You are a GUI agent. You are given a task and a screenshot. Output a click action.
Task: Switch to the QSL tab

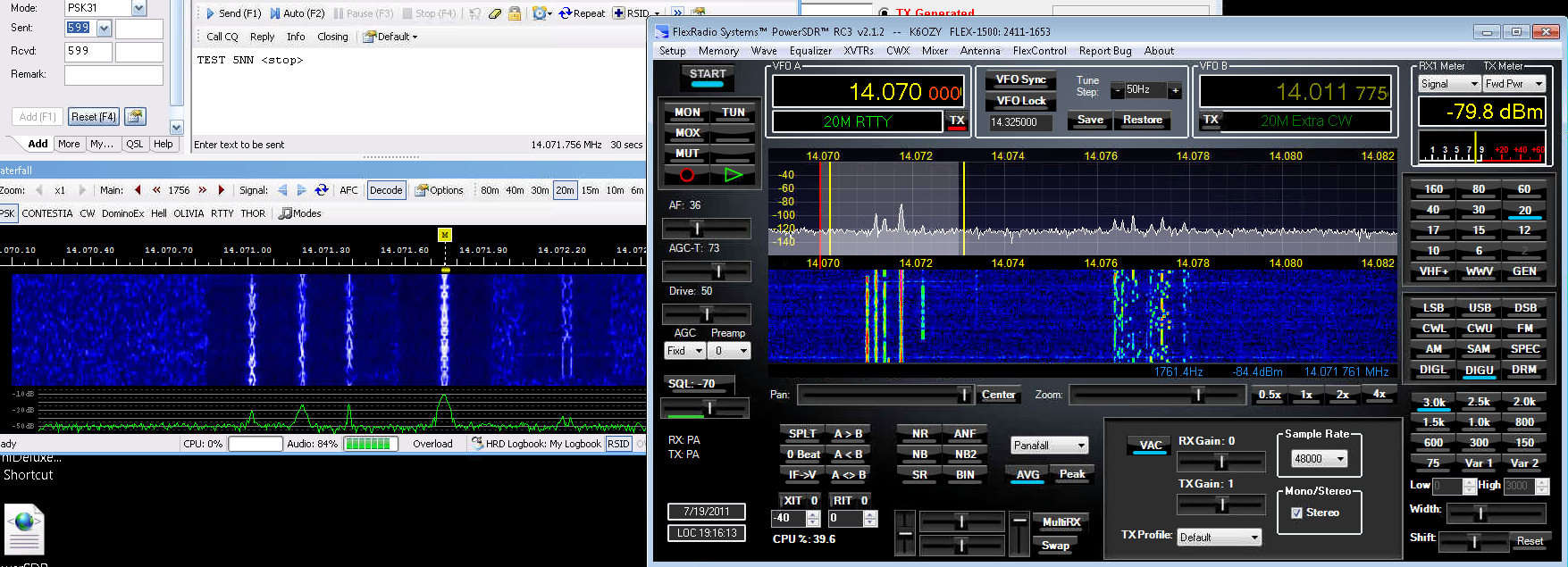pyautogui.click(x=134, y=144)
